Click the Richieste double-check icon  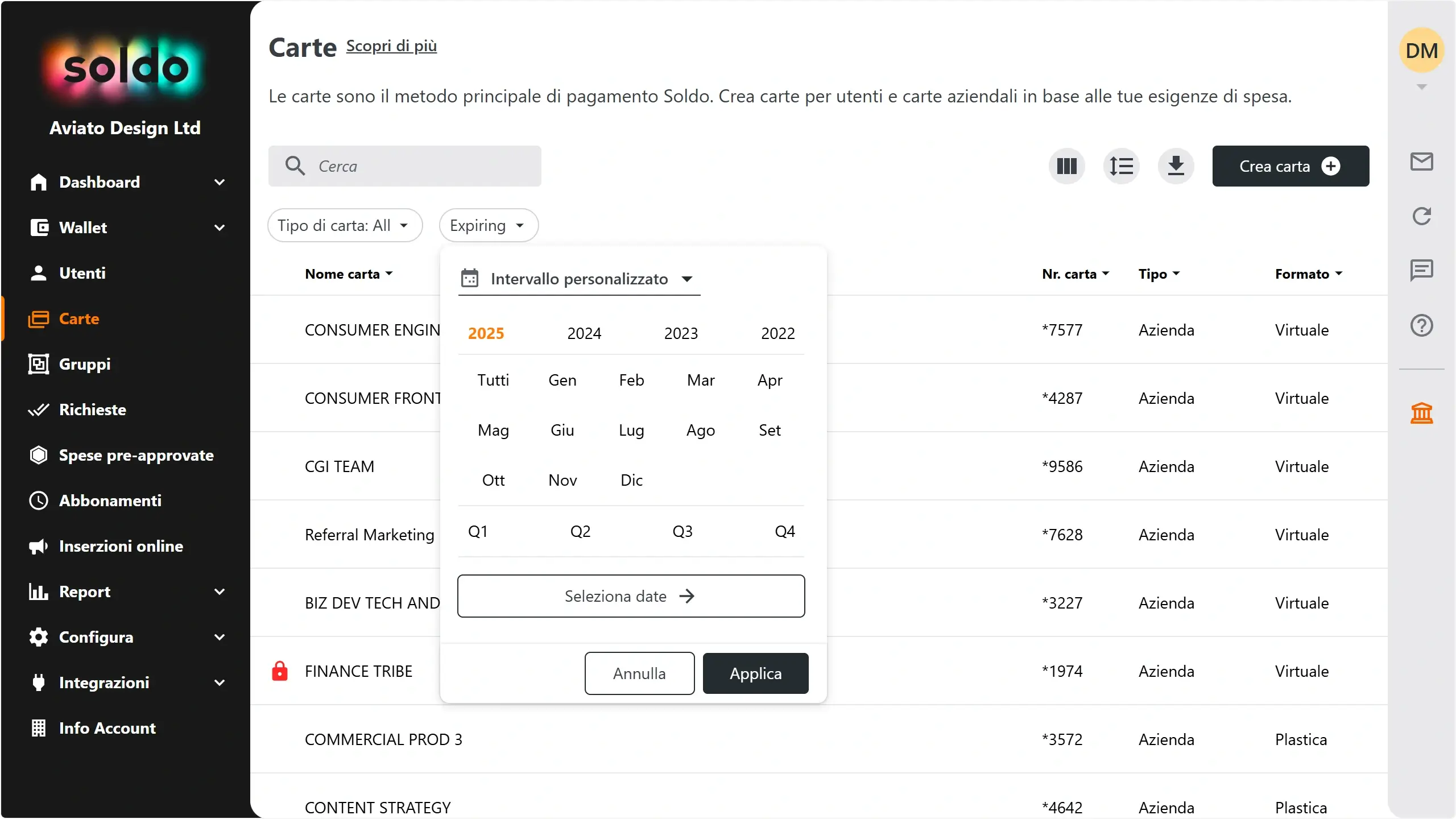click(38, 409)
